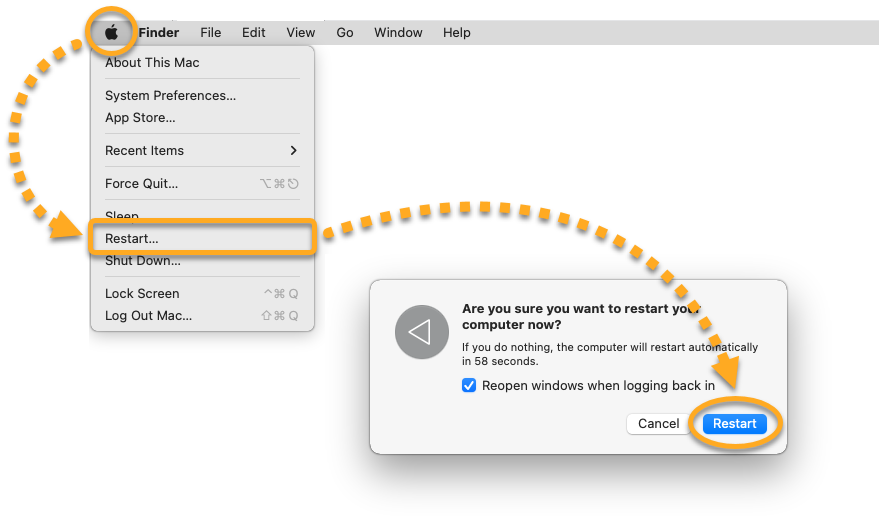The height and width of the screenshot is (516, 879).
Task: Open the Go menu
Action: pyautogui.click(x=345, y=33)
